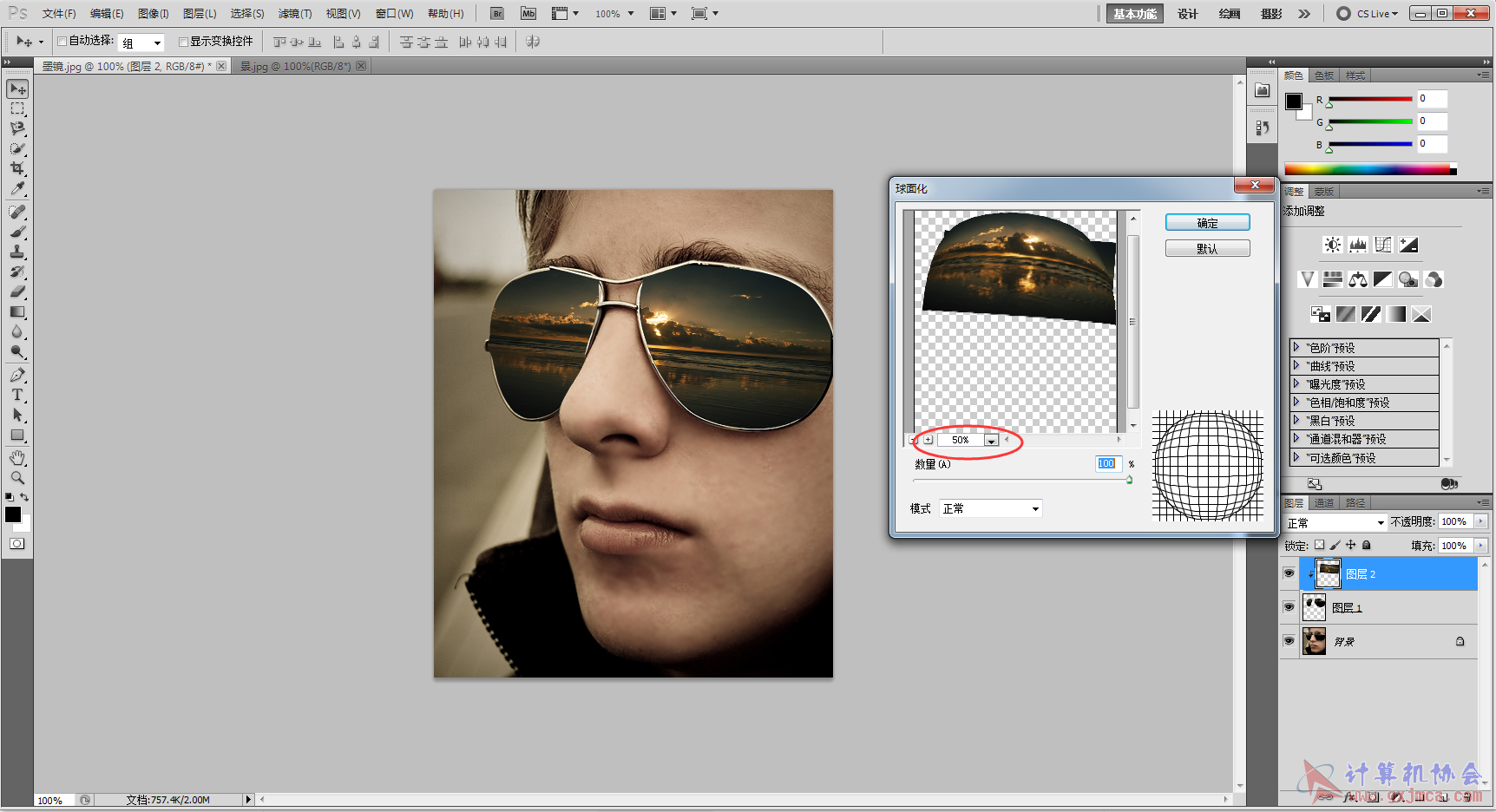1496x812 pixels.
Task: Enable show transform controls checkbox
Action: click(183, 42)
